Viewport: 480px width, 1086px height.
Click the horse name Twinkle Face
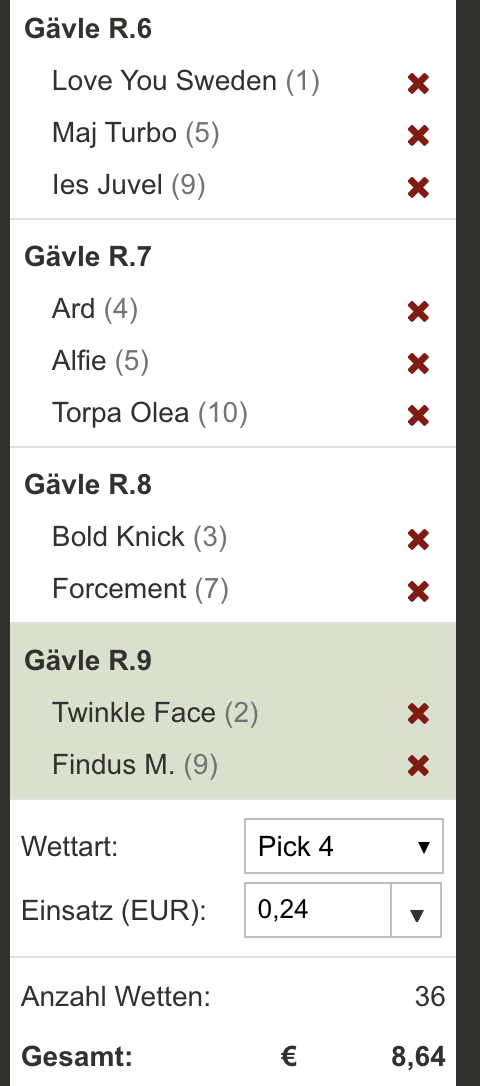134,713
